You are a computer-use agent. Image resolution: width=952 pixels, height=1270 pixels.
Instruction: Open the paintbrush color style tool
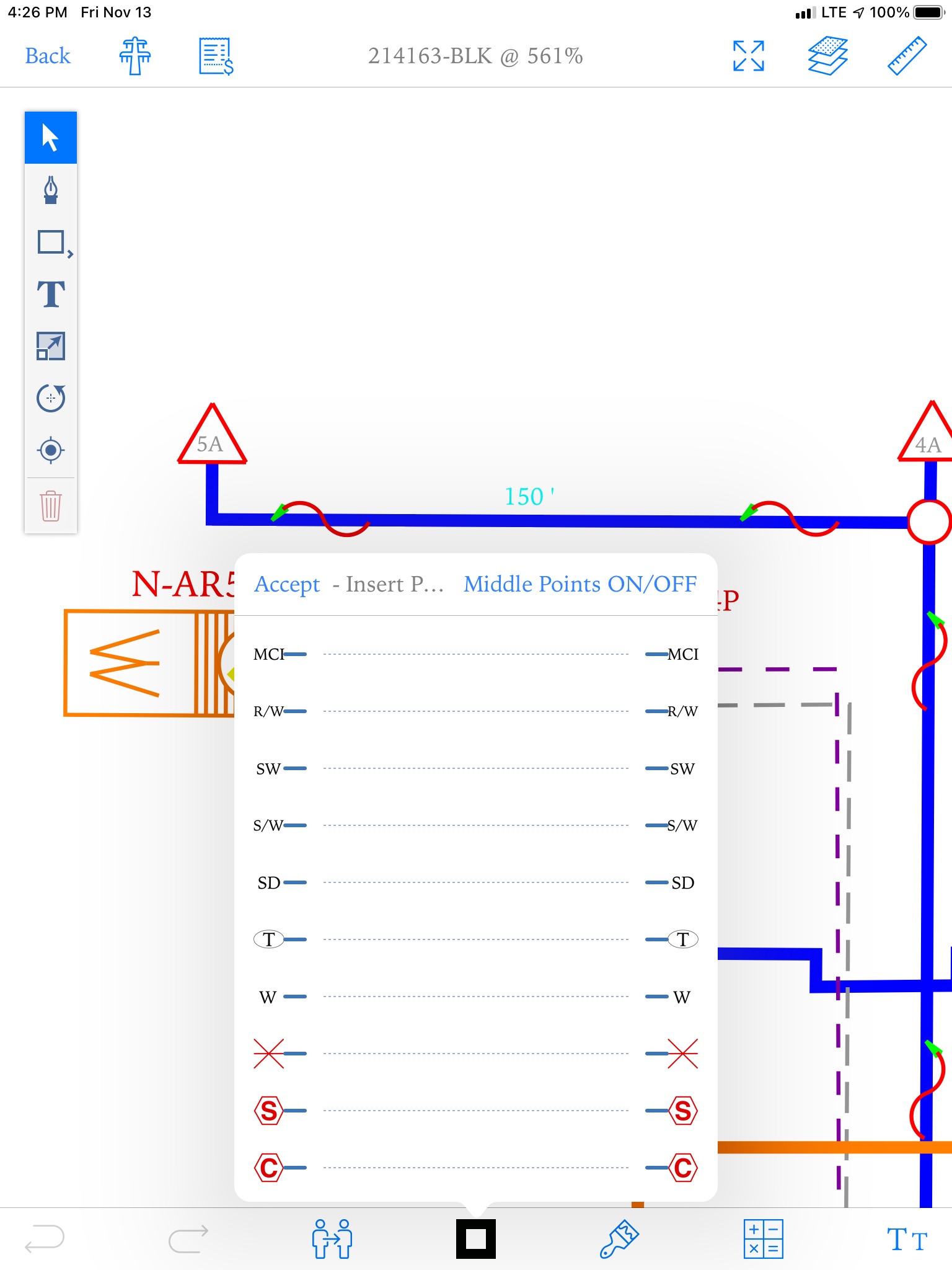(x=620, y=1239)
